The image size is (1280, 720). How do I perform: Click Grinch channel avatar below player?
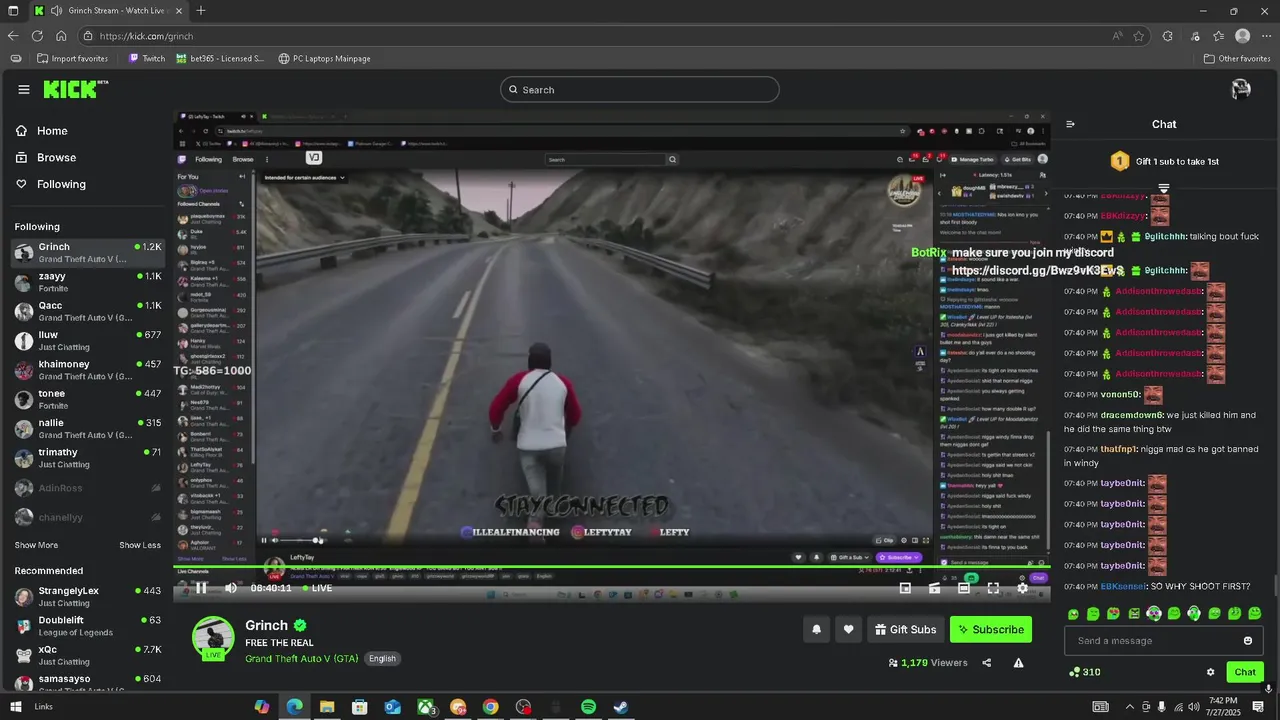click(x=213, y=639)
